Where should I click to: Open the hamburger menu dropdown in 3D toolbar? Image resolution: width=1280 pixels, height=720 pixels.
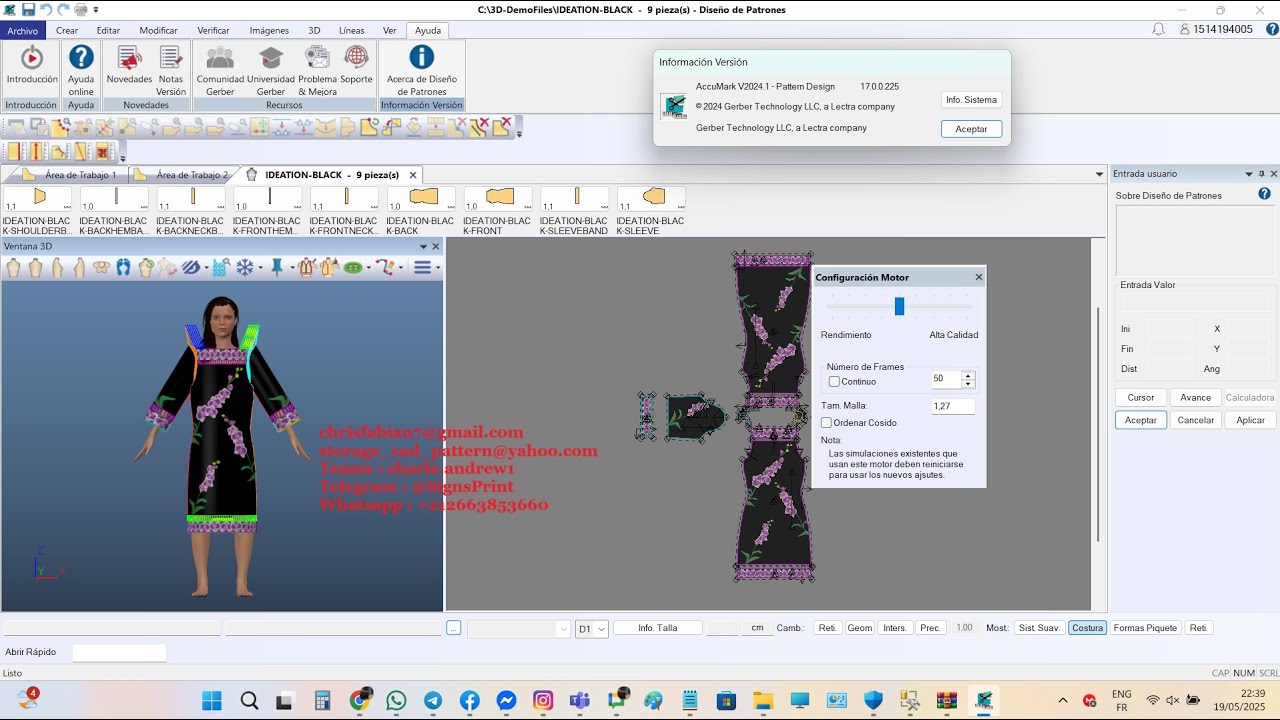pyautogui.click(x=437, y=268)
